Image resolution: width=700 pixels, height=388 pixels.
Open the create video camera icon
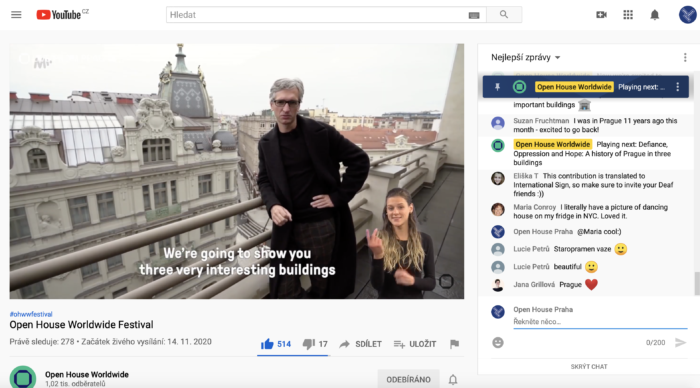click(x=601, y=15)
